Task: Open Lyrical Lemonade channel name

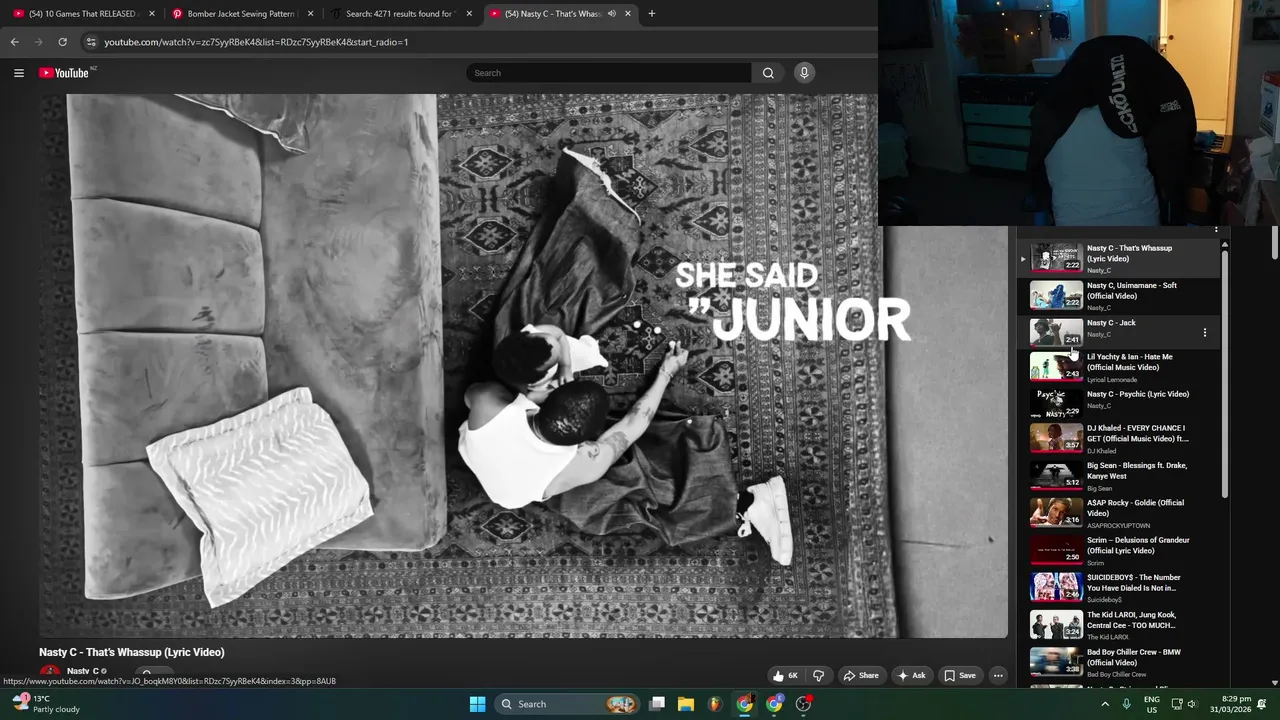Action: 1112,380
